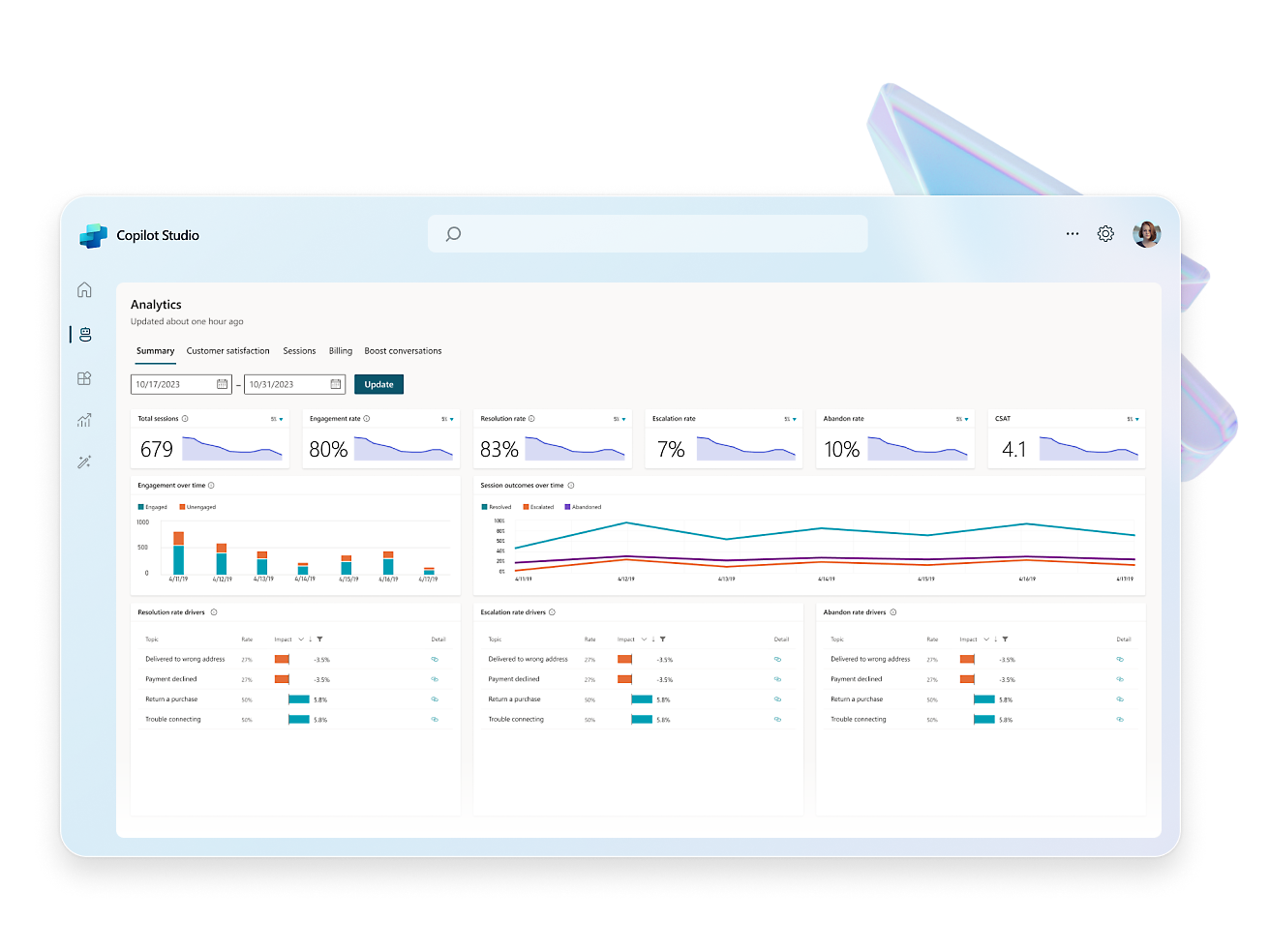The height and width of the screenshot is (952, 1270).
Task: Open calendar picker for start date 10/17/2023
Action: pos(222,384)
